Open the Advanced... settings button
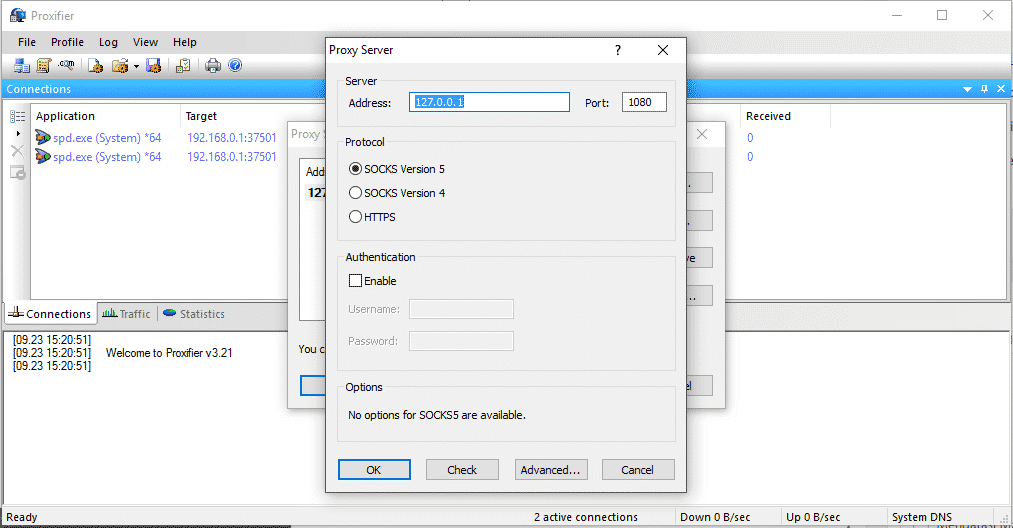This screenshot has width=1013, height=528. click(550, 470)
